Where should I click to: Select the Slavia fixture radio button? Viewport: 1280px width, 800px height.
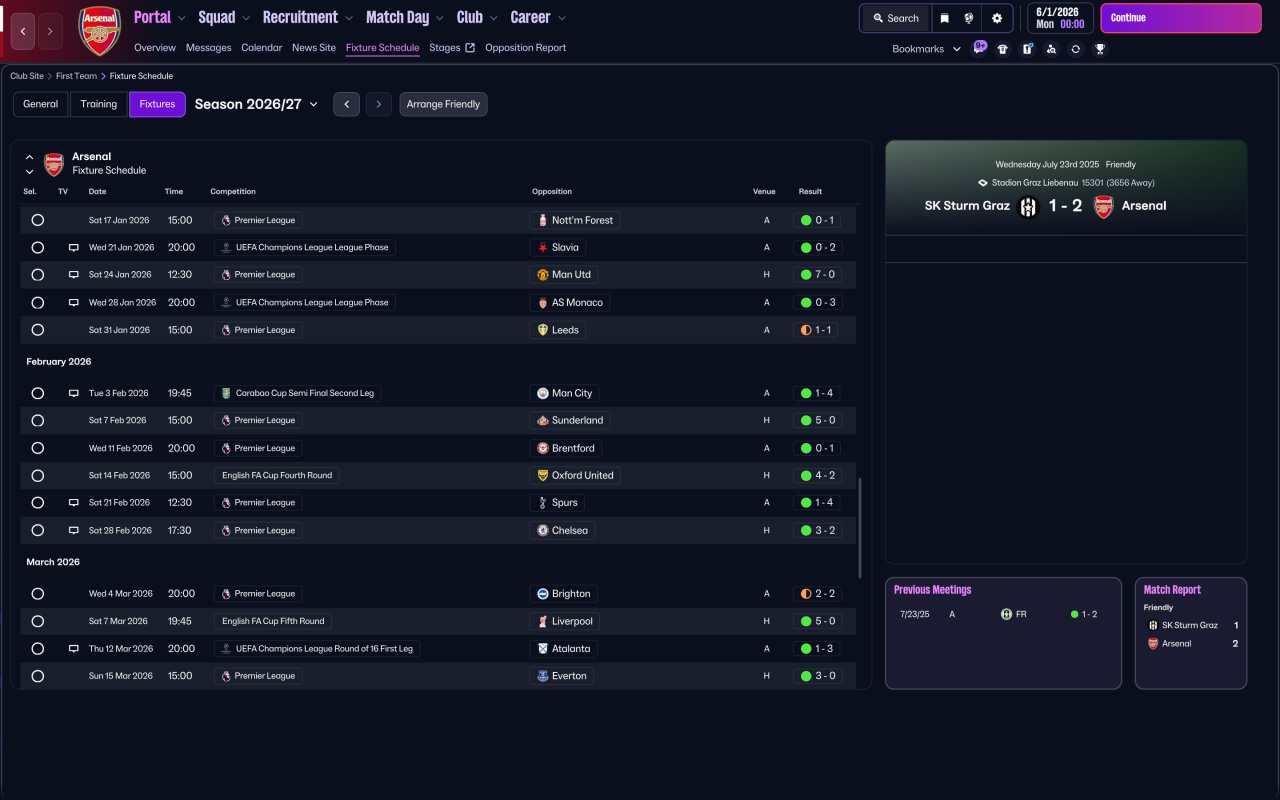click(x=37, y=247)
